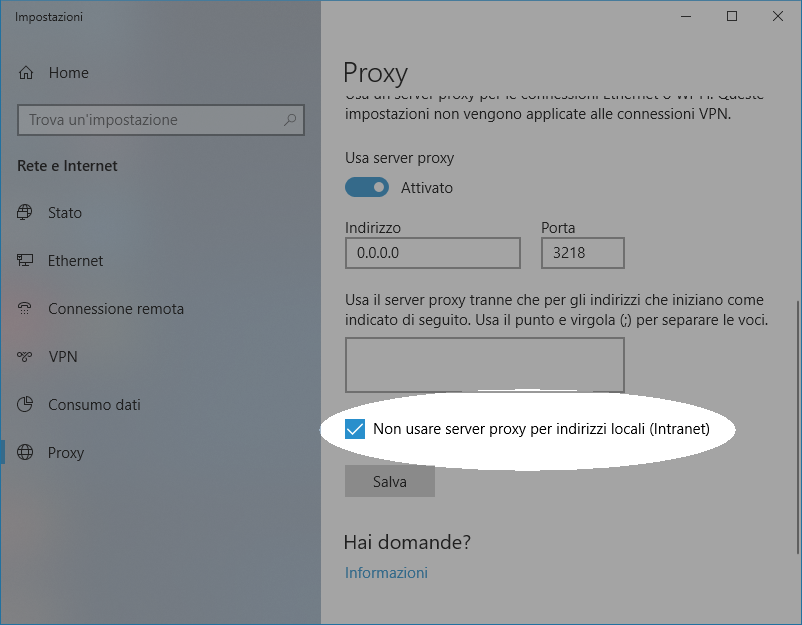Uncheck Non usare server proxy per indirizzi locali
Viewport: 802px width, 625px height.
(x=355, y=429)
